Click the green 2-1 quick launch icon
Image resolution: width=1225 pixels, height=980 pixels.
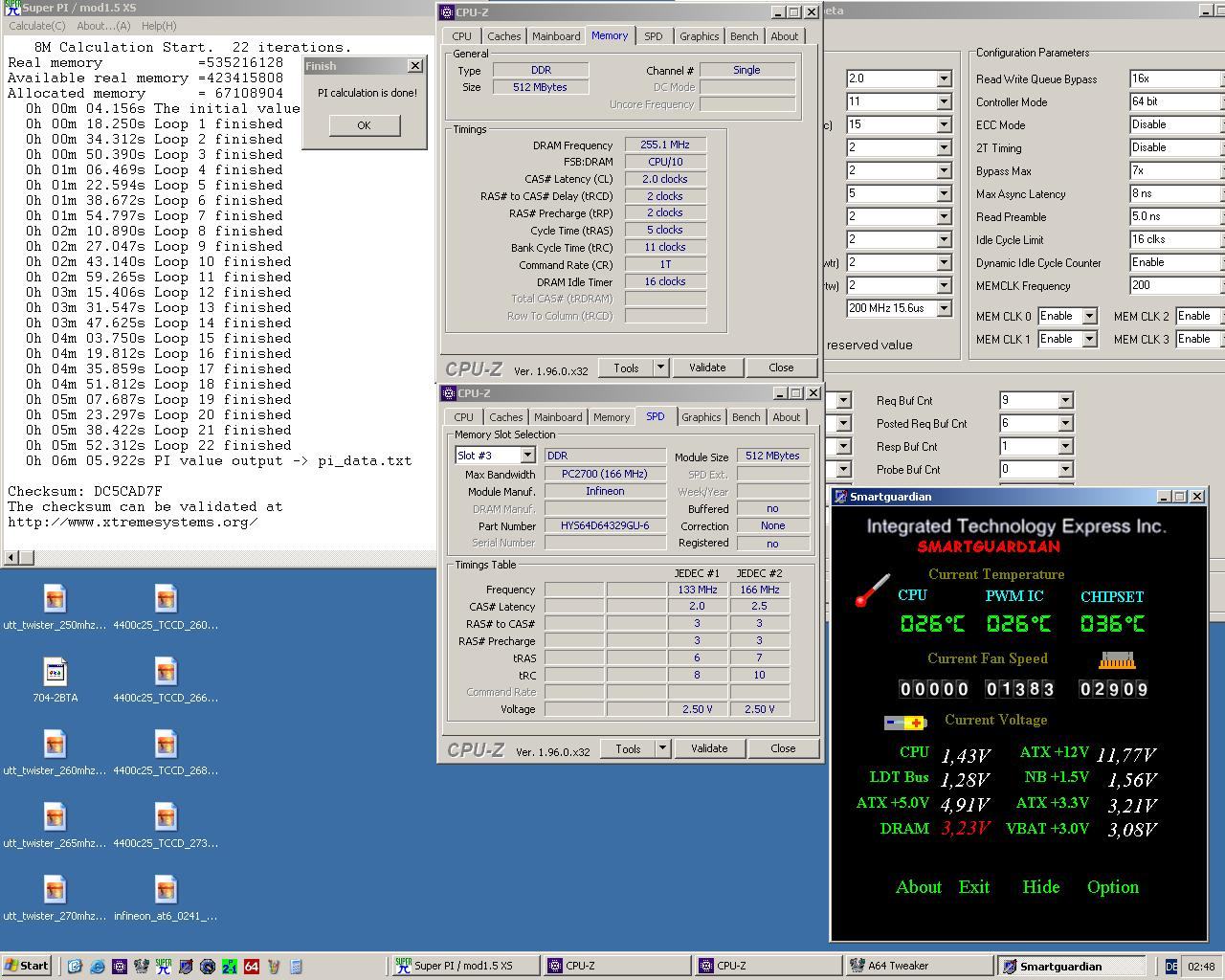(230, 967)
